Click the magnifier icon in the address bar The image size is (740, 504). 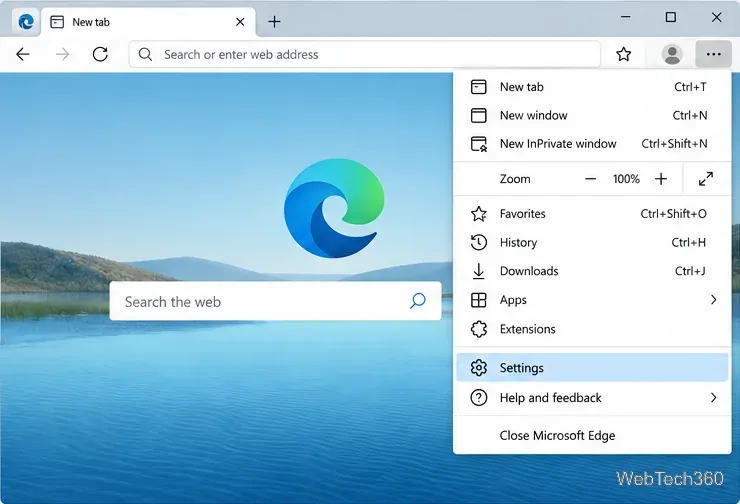coord(145,54)
